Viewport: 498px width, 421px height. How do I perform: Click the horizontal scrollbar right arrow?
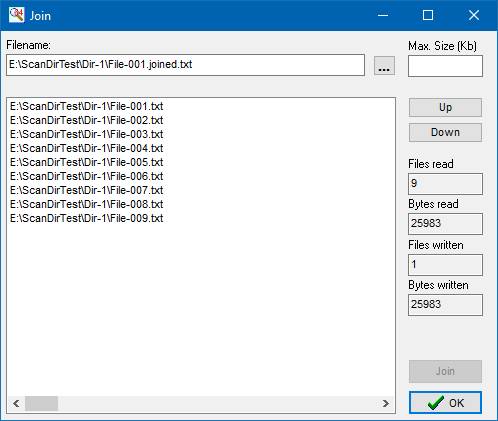[386, 404]
